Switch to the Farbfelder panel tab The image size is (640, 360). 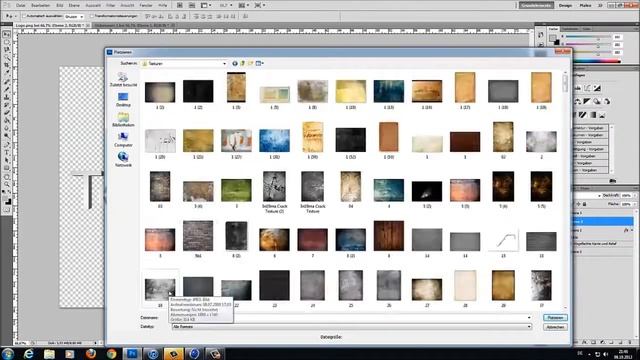point(570,29)
